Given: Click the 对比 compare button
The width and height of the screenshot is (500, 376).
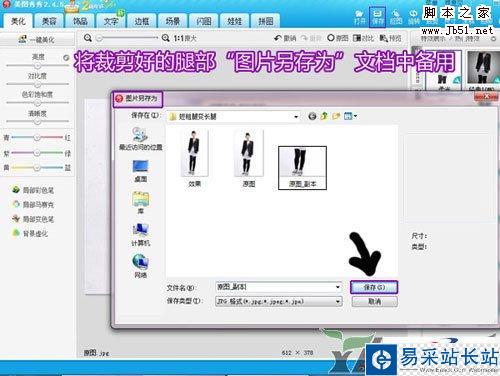Looking at the screenshot, I should tap(364, 38).
